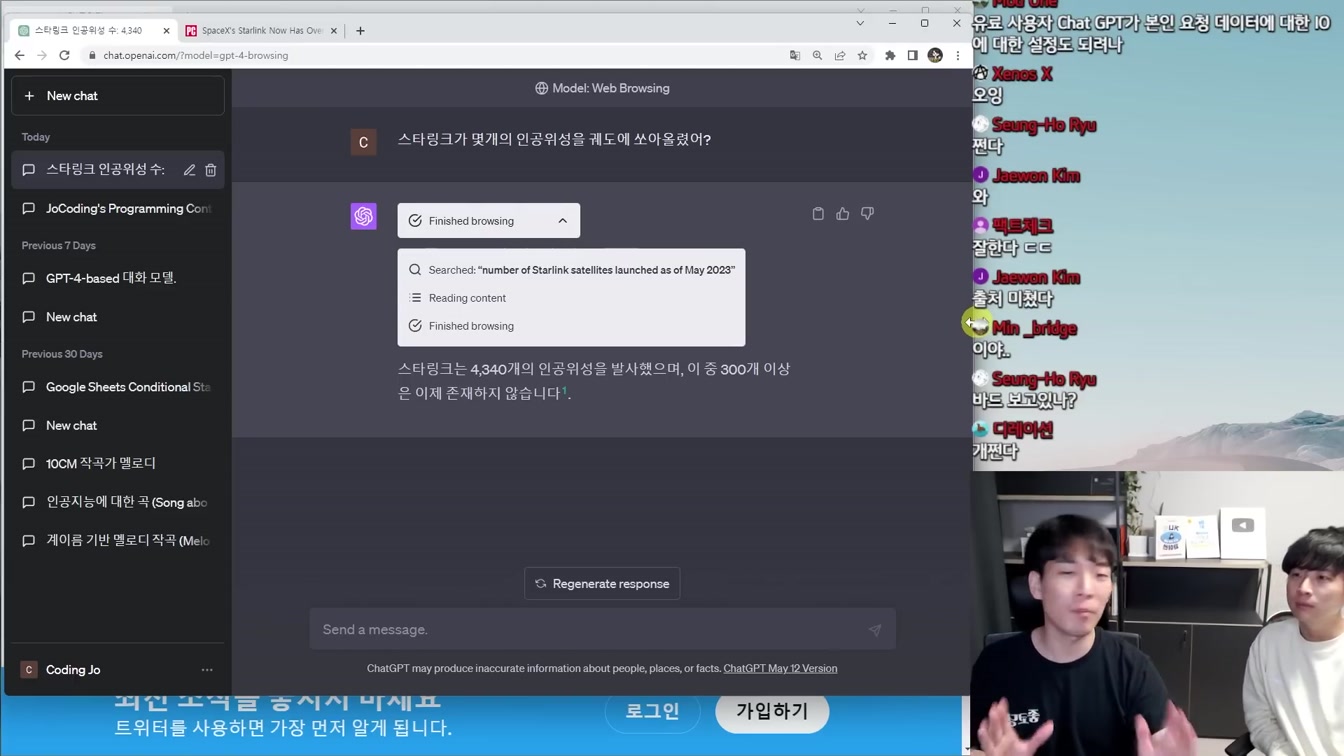
Task: Click the share page icon in address bar
Action: (840, 55)
